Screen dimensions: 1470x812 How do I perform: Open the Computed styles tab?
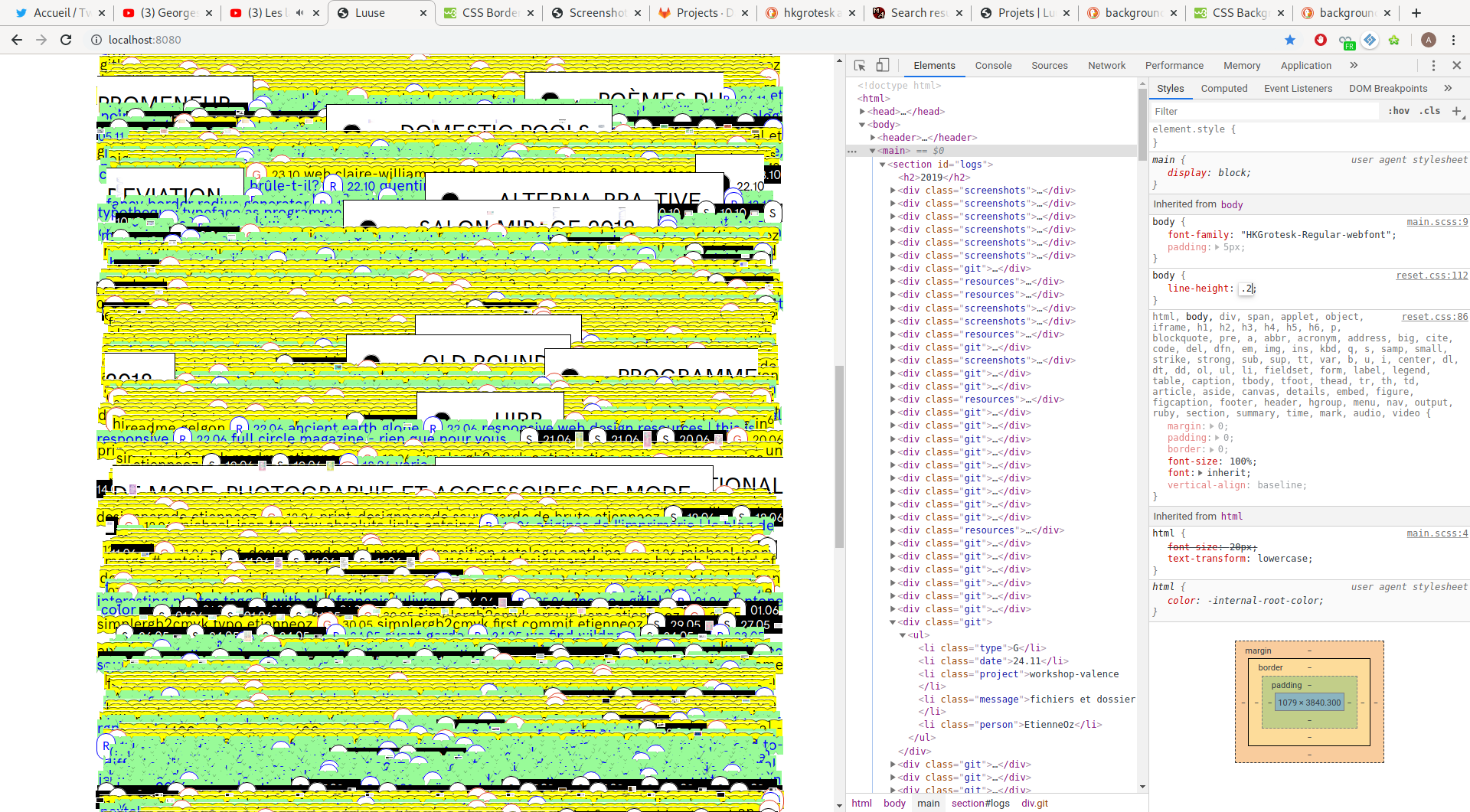point(1223,89)
